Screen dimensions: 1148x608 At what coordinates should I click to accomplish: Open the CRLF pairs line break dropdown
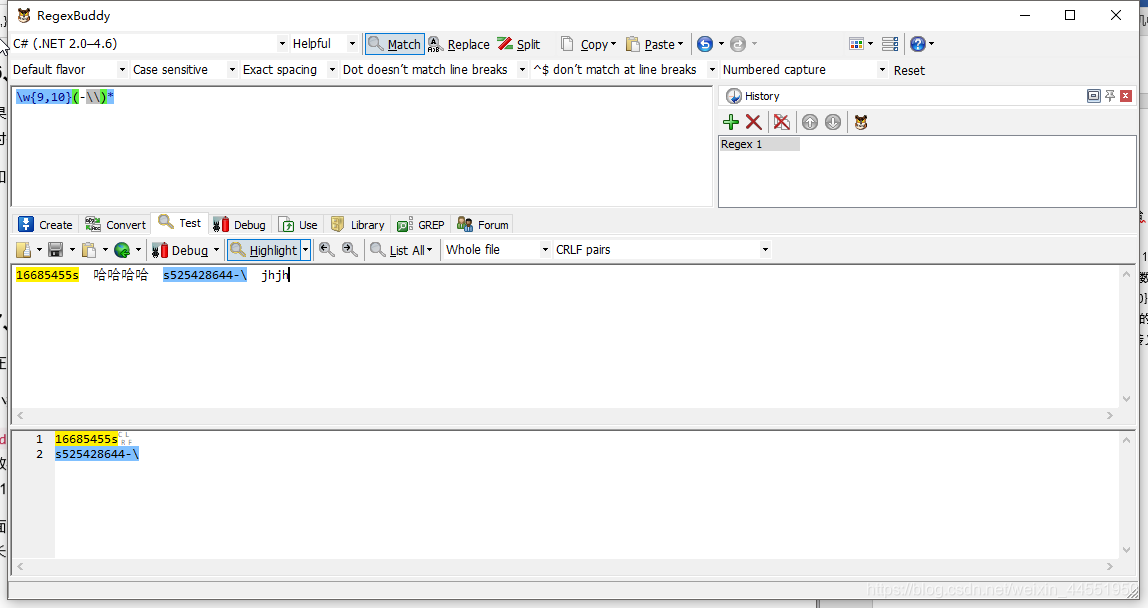tap(662, 250)
